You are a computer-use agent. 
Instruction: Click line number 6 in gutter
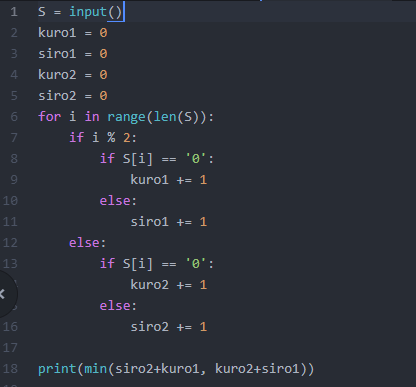click(x=14, y=117)
